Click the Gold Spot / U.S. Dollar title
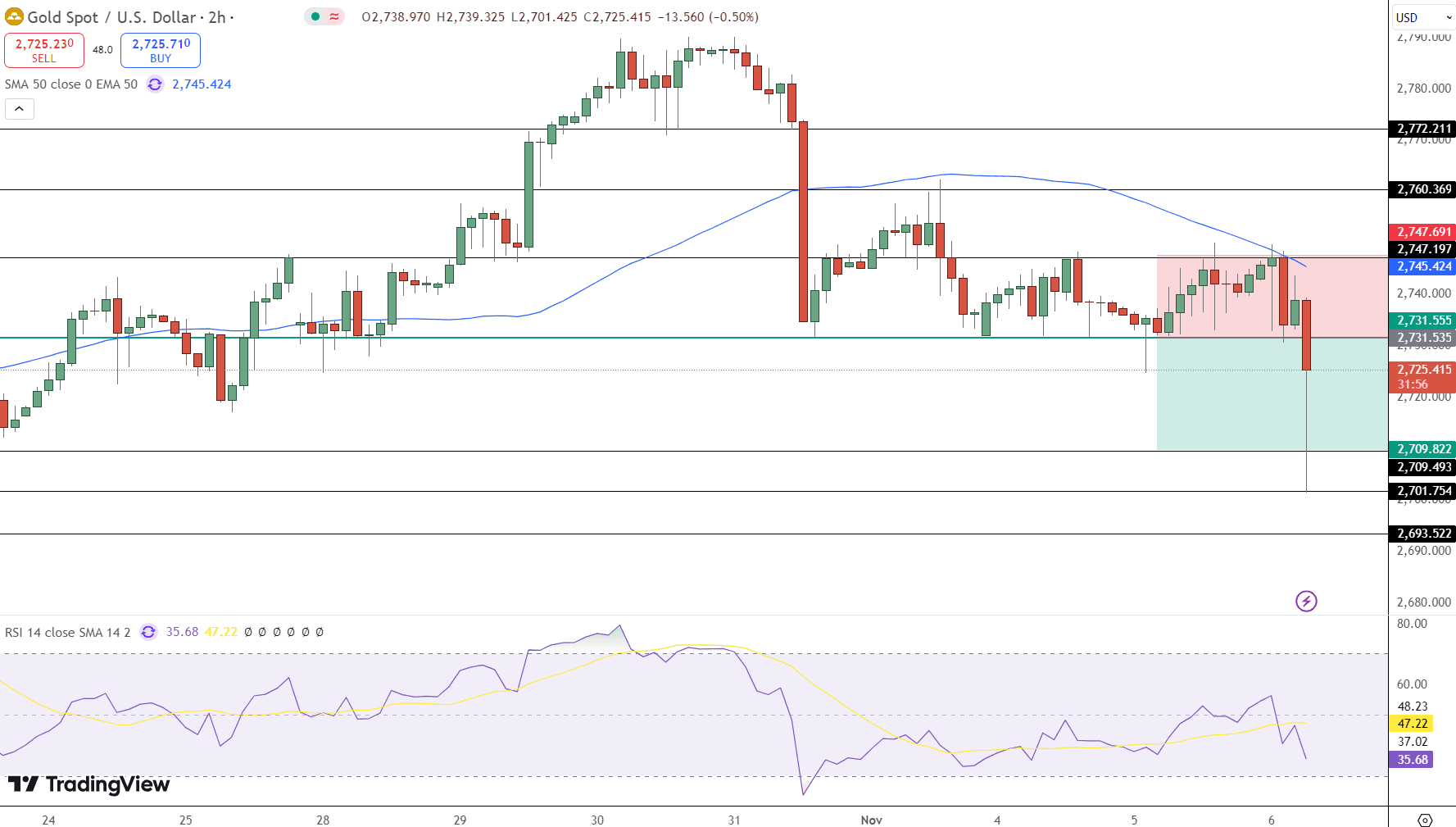 (x=111, y=17)
